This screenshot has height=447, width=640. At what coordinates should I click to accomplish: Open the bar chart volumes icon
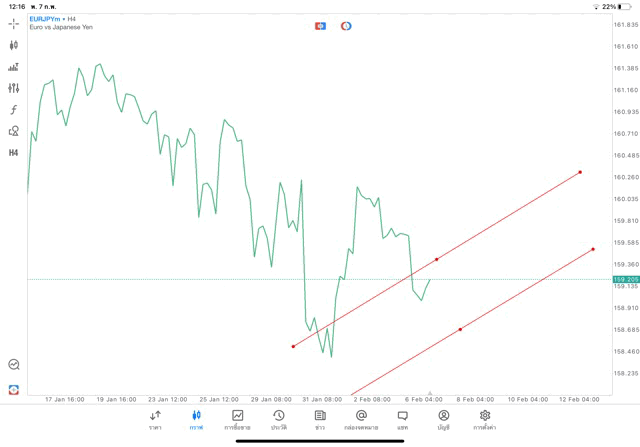[14, 67]
